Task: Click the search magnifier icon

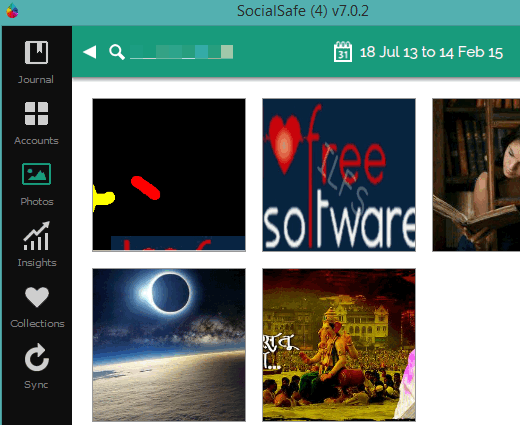Action: point(117,52)
